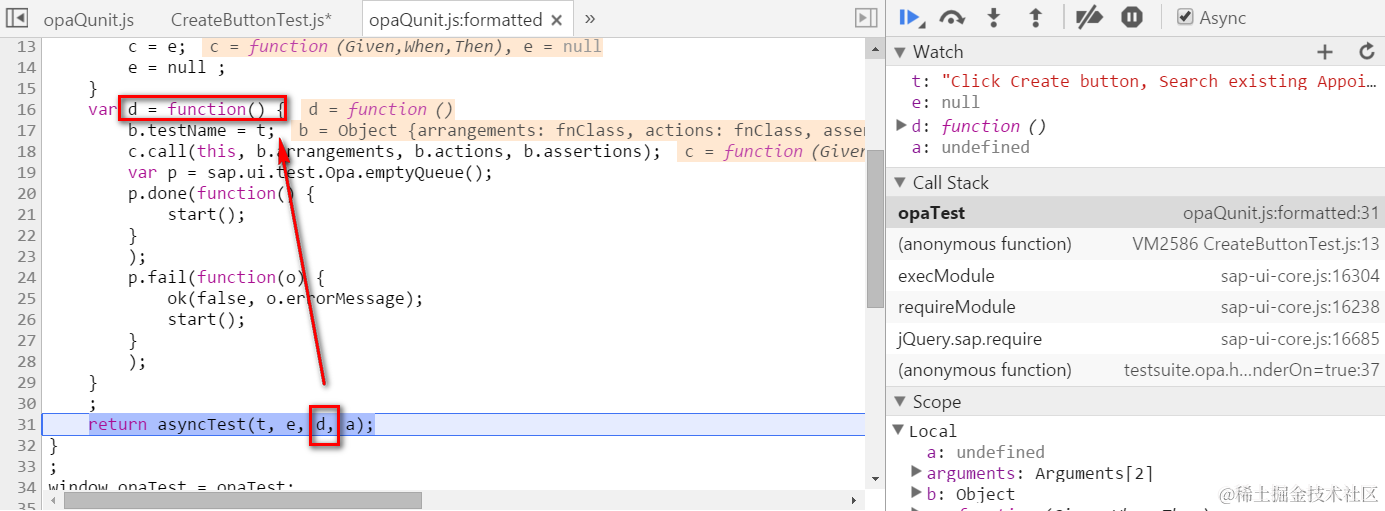This screenshot has width=1385, height=511.
Task: Show more tabs chevron
Action: (x=590, y=18)
